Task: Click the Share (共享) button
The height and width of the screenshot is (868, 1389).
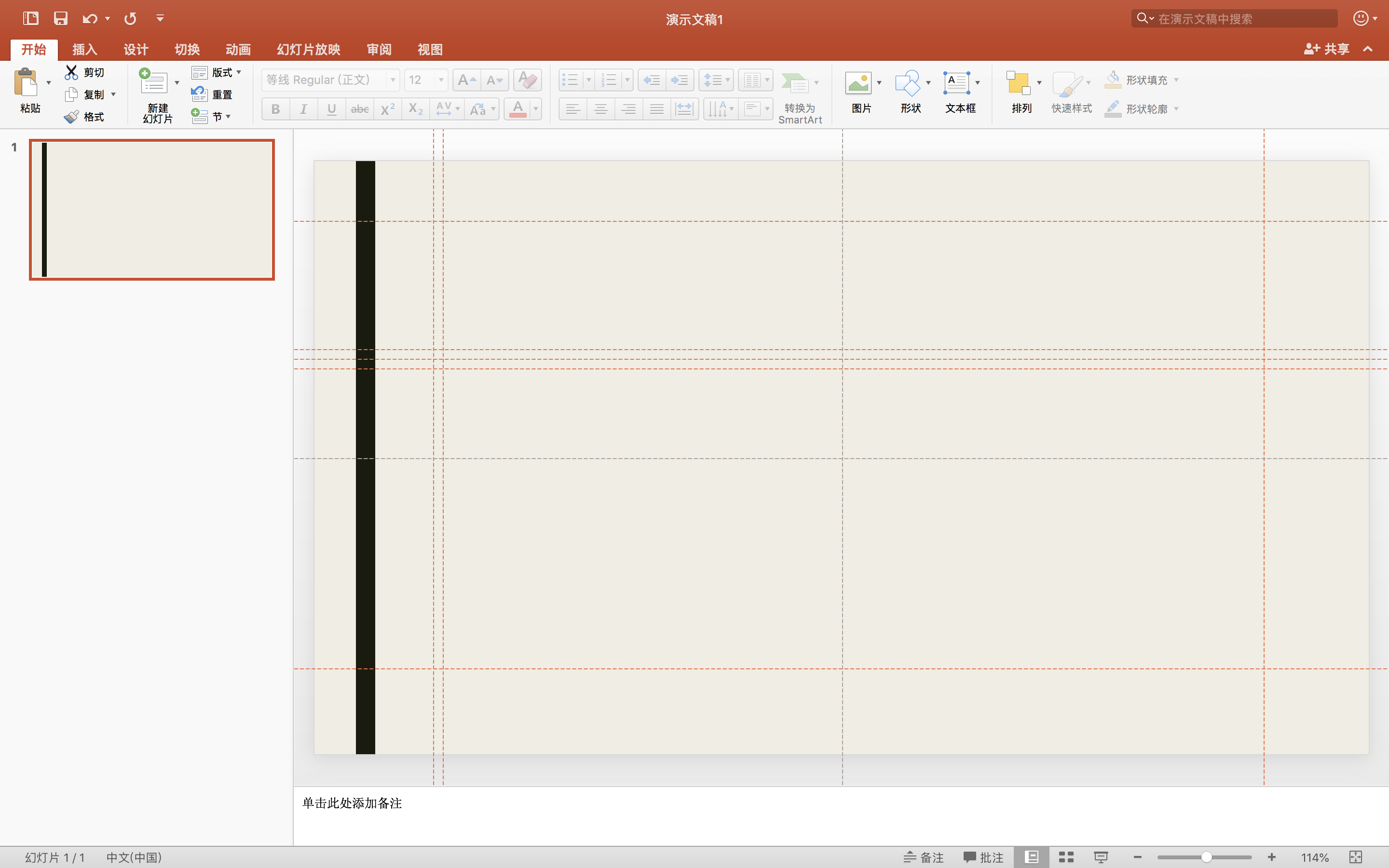Action: click(x=1326, y=49)
